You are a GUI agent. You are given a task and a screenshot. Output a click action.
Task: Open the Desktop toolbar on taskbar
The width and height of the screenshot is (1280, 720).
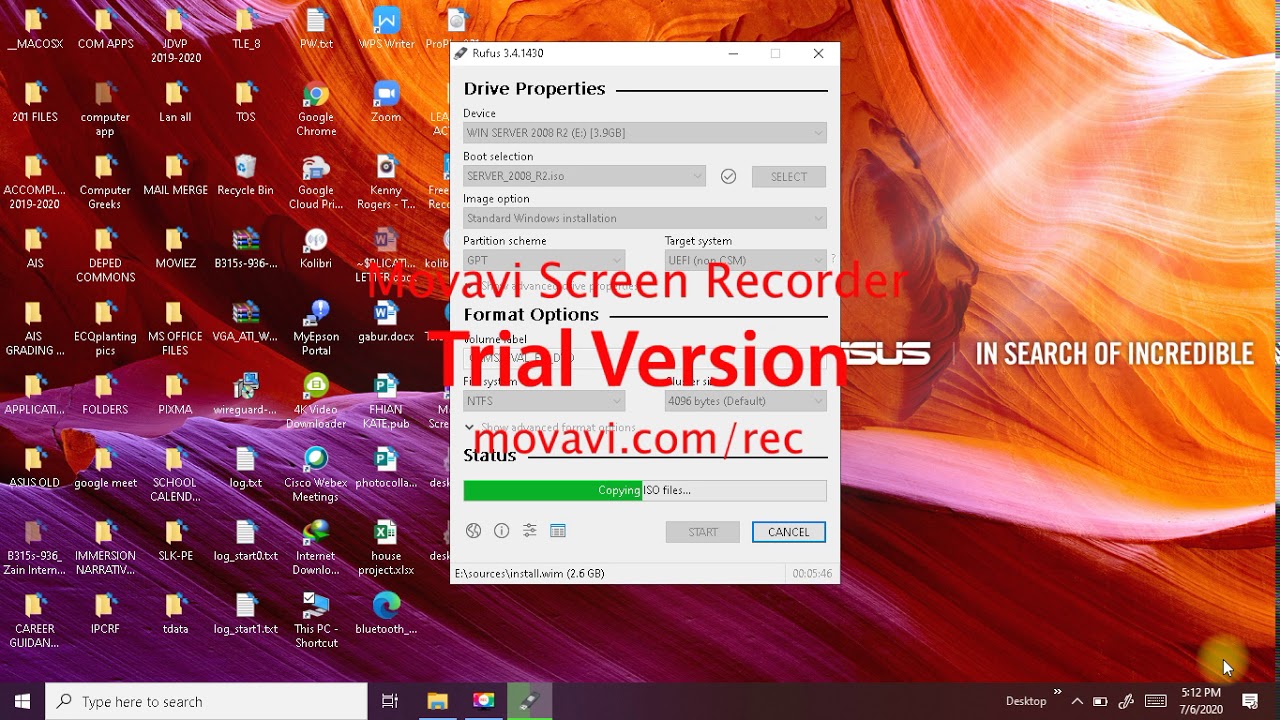pos(1026,701)
